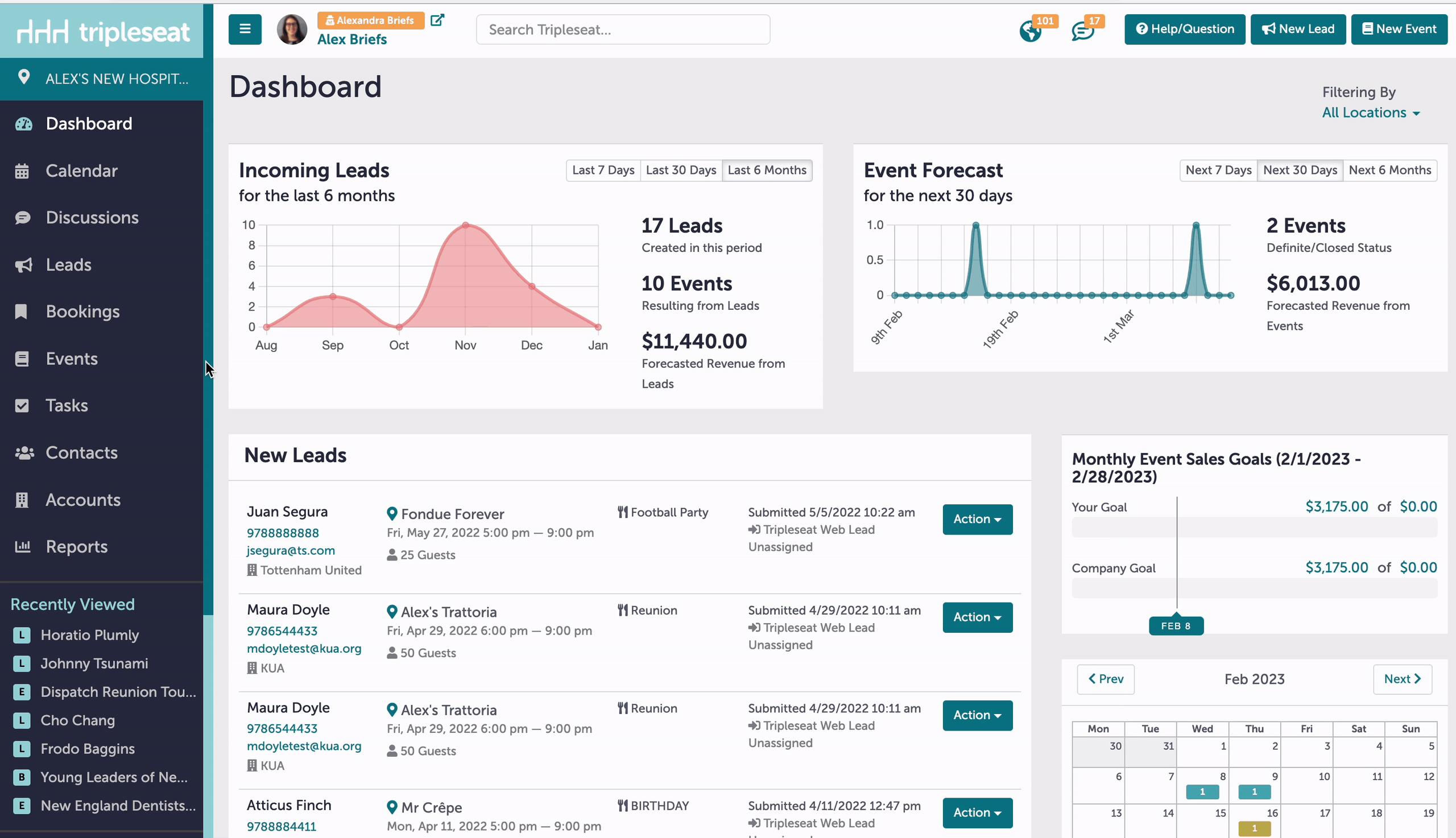The height and width of the screenshot is (838, 1456).
Task: Click the hamburger menu toggle icon
Action: point(245,29)
